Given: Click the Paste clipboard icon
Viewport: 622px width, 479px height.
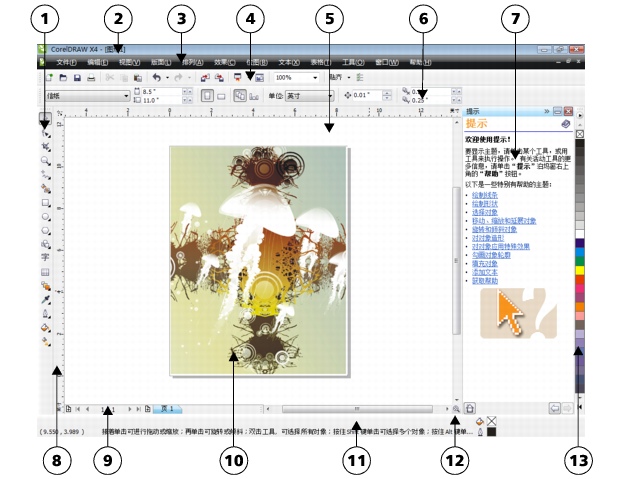Looking at the screenshot, I should point(138,78).
